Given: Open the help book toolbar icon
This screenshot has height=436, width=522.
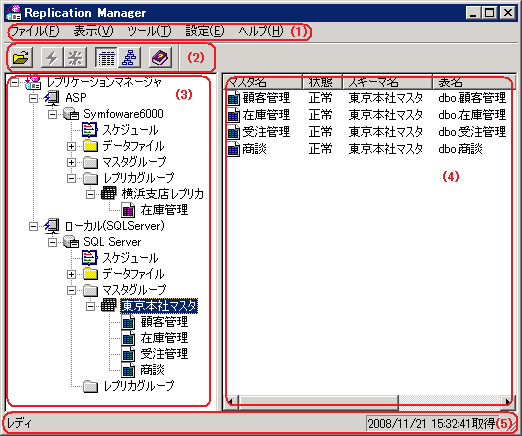Looking at the screenshot, I should point(160,58).
